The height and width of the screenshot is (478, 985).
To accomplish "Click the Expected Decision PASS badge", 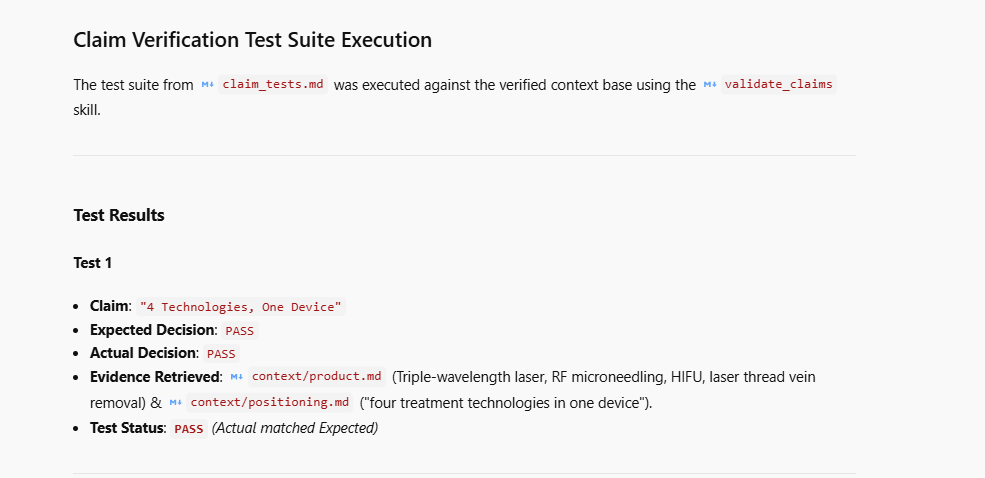I will tap(239, 330).
